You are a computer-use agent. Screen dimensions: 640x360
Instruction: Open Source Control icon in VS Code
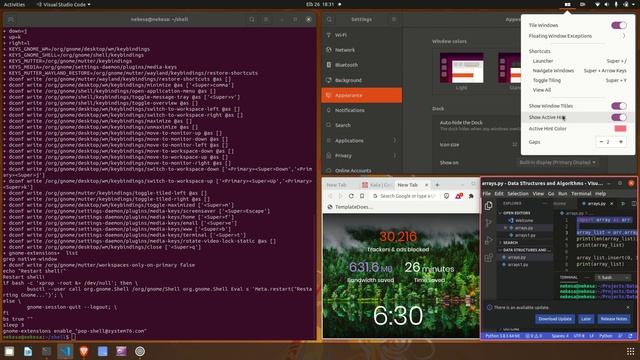[x=489, y=223]
